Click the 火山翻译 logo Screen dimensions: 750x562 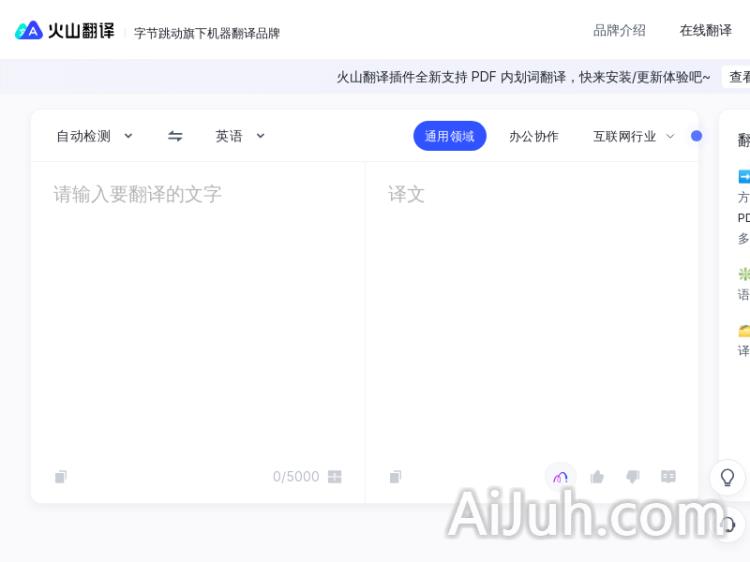click(65, 31)
